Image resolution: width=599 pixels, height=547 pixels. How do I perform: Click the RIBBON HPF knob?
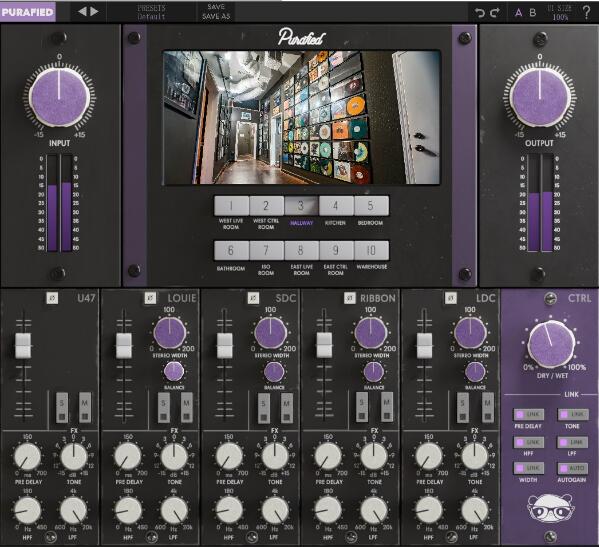click(328, 510)
